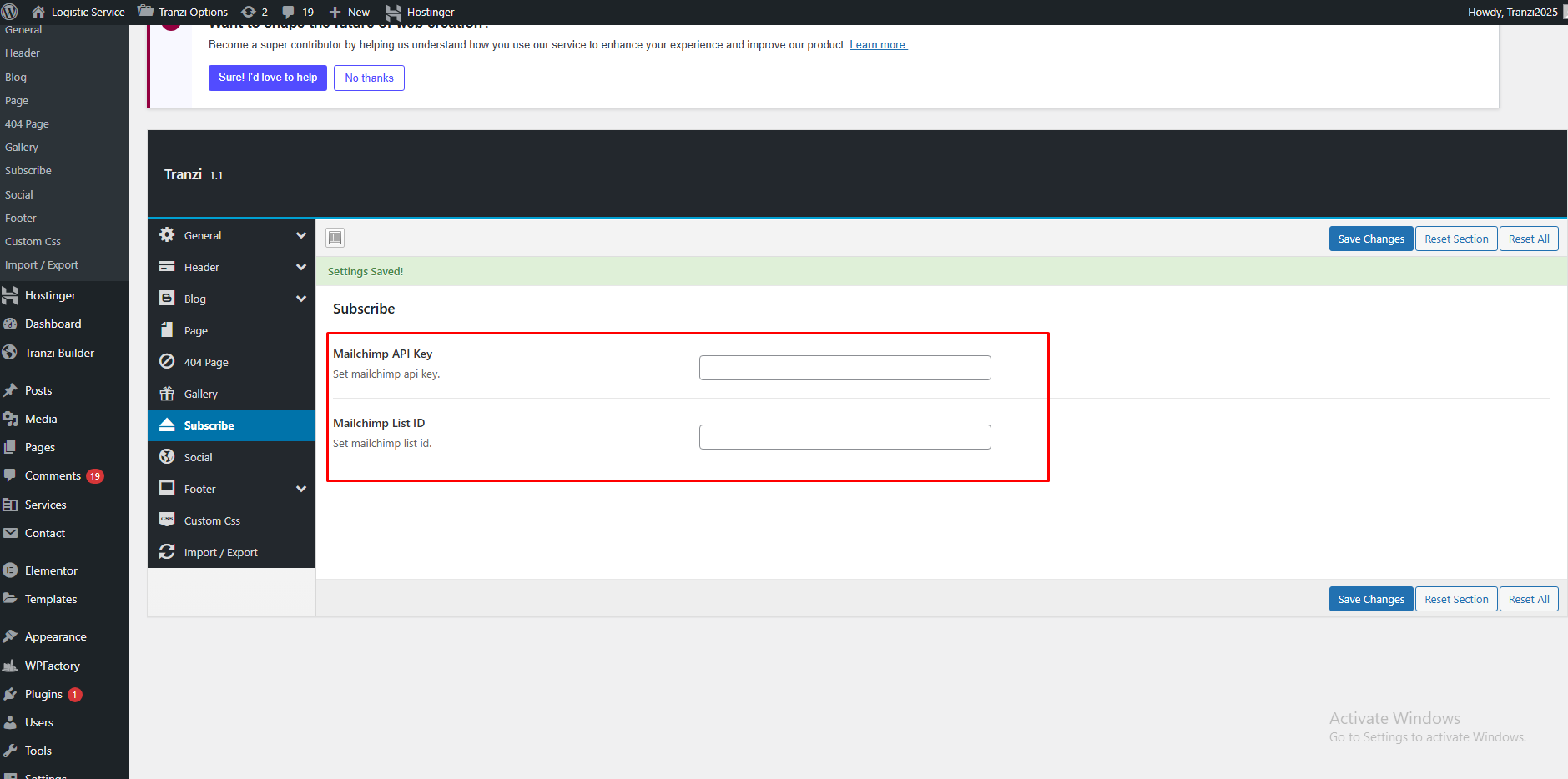Screen dimensions: 1568x779
Task: Click the Custom Css icon in Tranzi panel
Action: (167, 520)
